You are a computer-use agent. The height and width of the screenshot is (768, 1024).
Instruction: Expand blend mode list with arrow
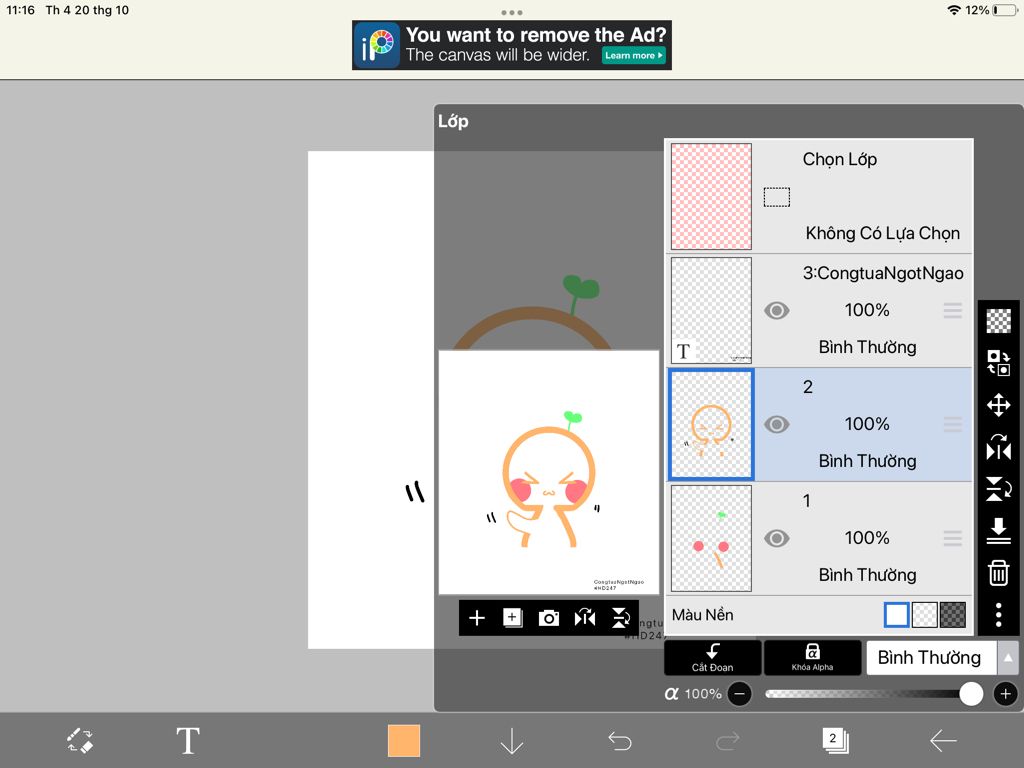point(1008,658)
